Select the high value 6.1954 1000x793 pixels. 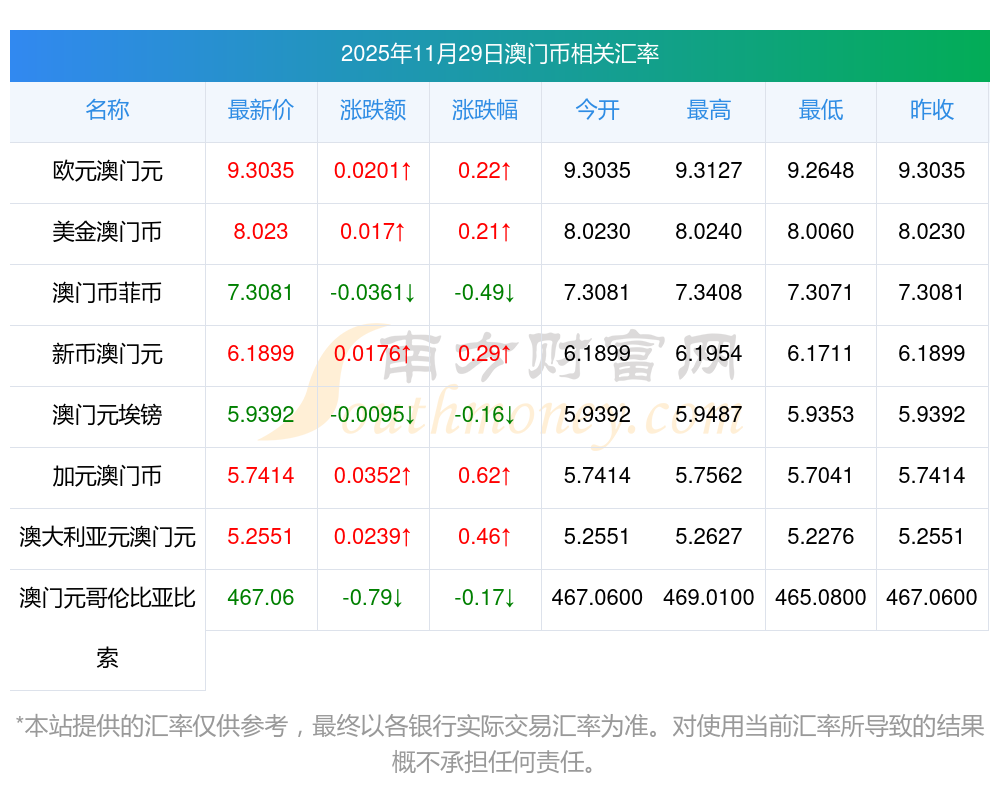709,353
